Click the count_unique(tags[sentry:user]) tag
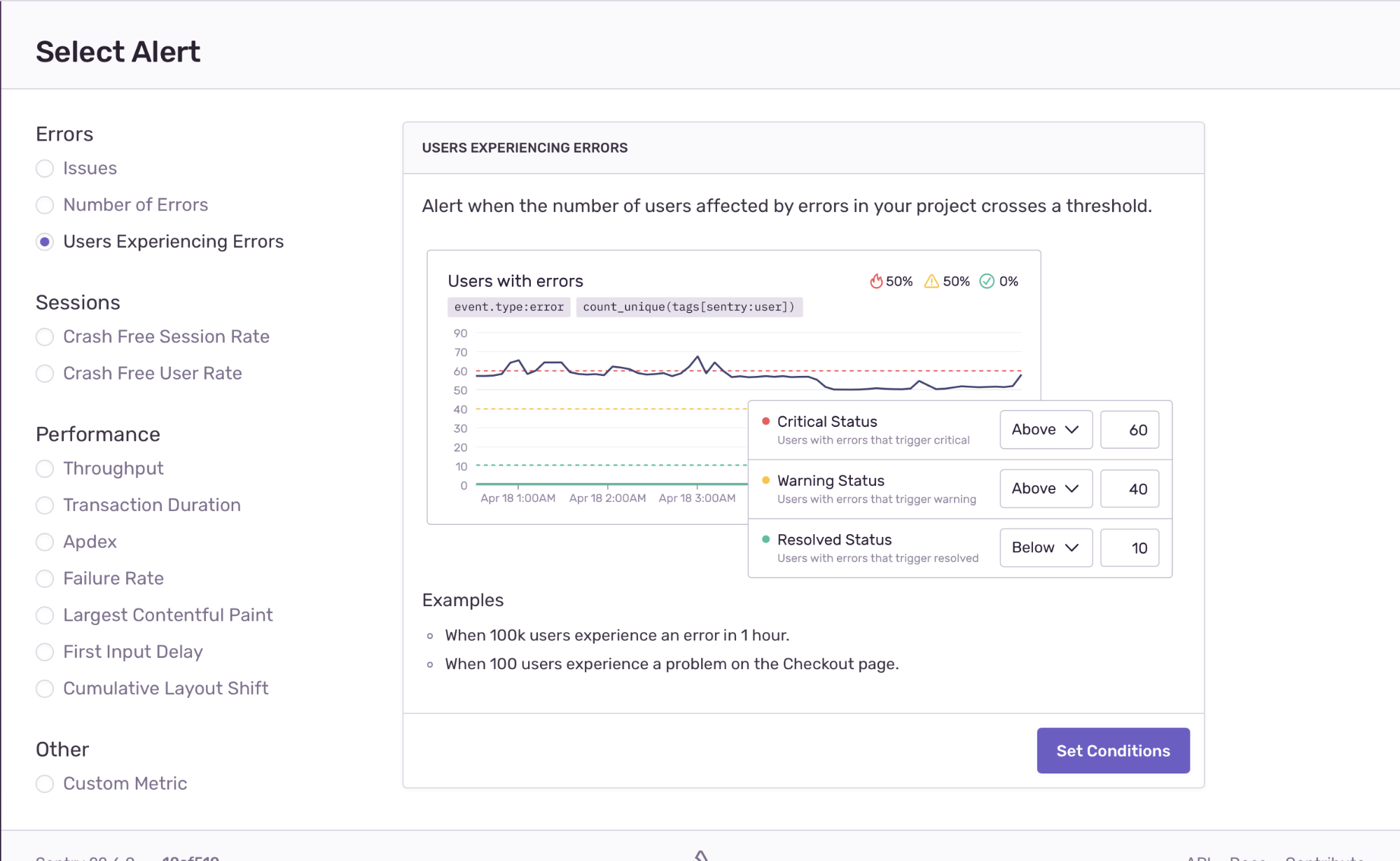 click(688, 307)
